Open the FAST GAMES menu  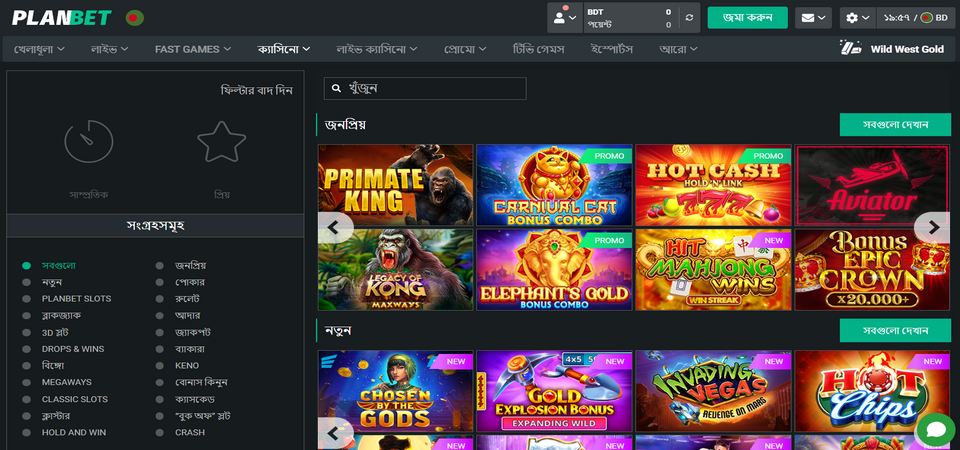pyautogui.click(x=192, y=49)
